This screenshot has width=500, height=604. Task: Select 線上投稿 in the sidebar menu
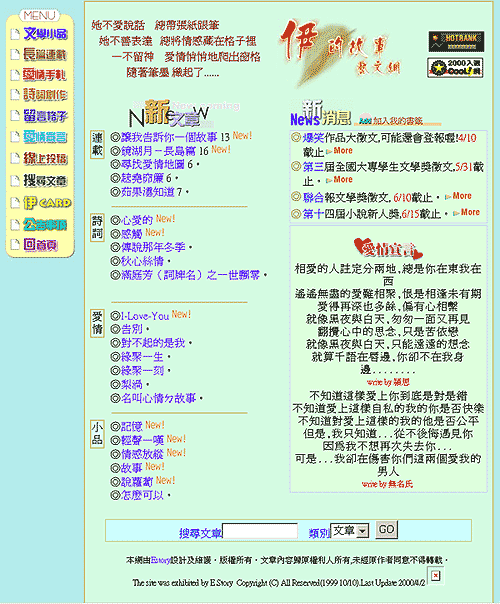point(45,158)
